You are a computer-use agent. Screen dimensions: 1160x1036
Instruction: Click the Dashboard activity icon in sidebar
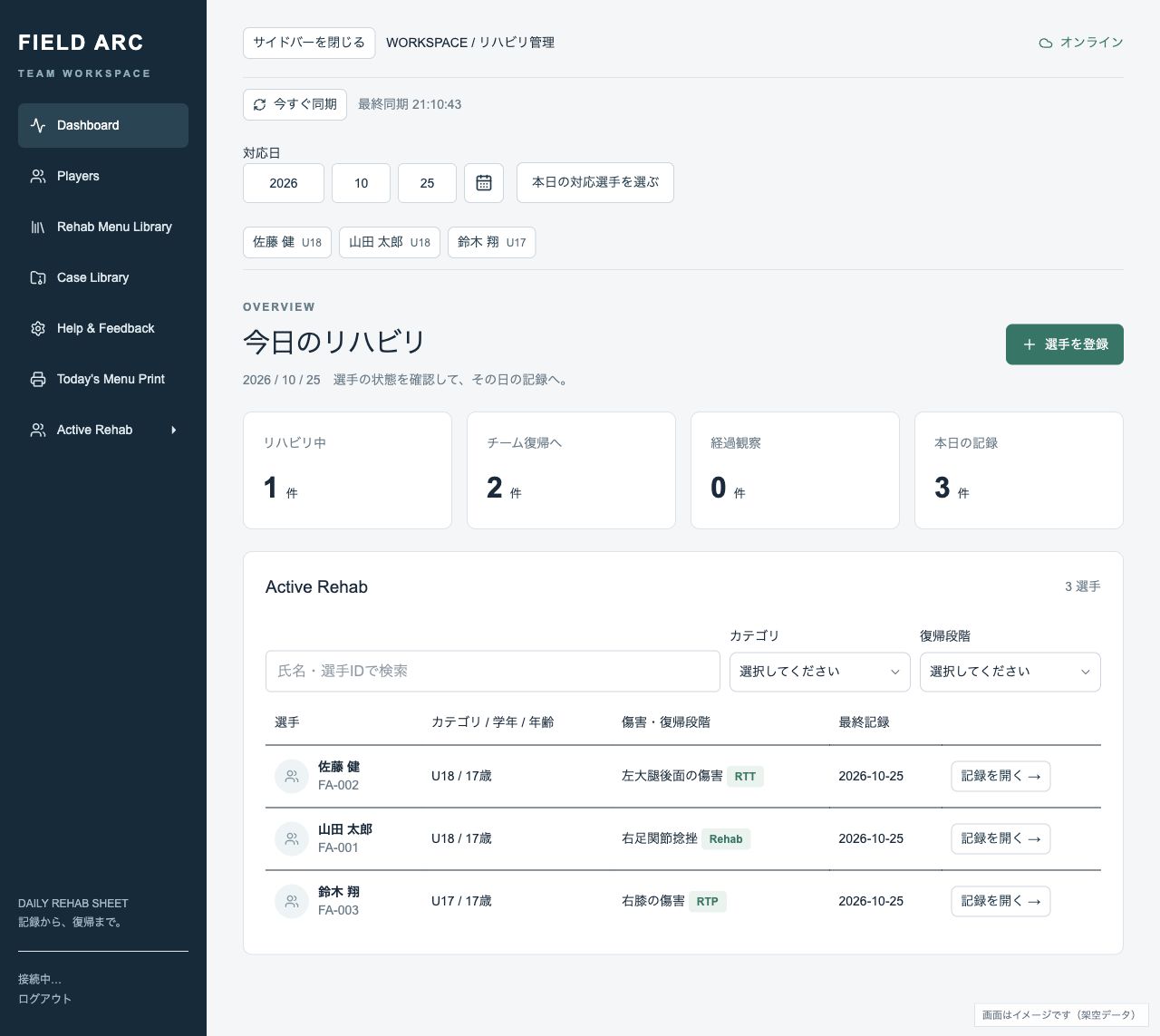tap(38, 125)
